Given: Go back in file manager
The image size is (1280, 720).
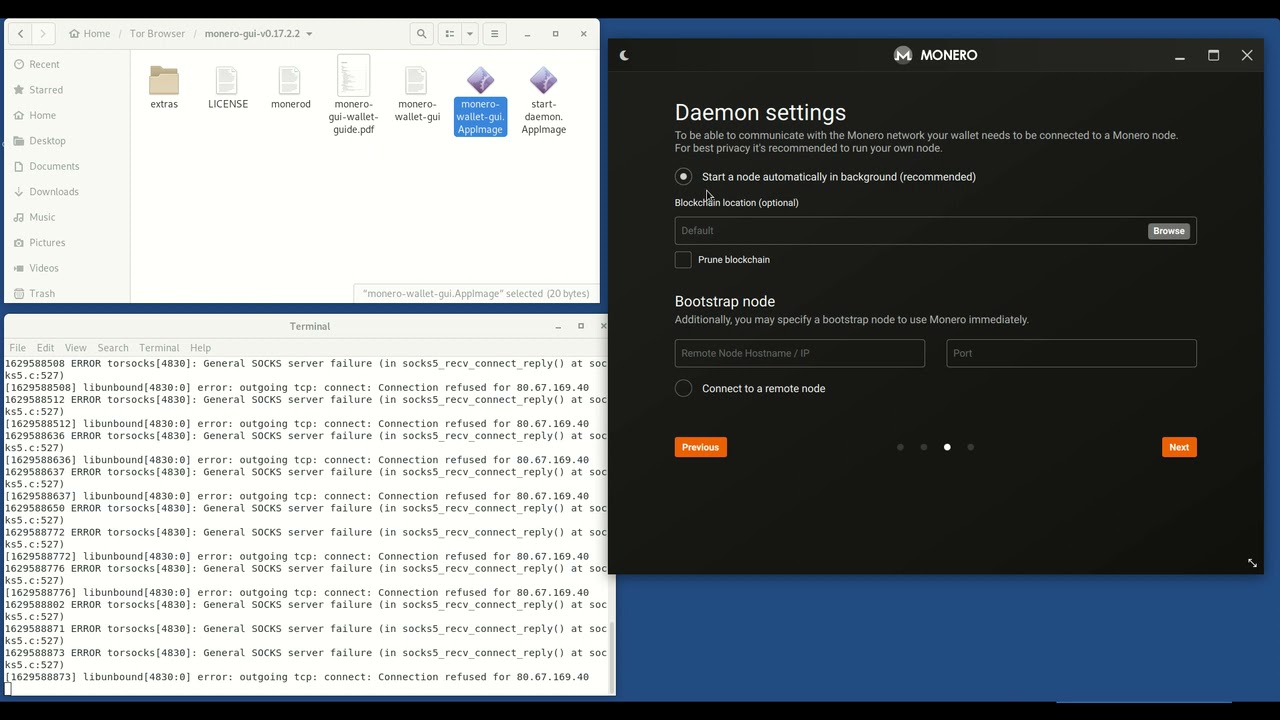Looking at the screenshot, I should 21,33.
